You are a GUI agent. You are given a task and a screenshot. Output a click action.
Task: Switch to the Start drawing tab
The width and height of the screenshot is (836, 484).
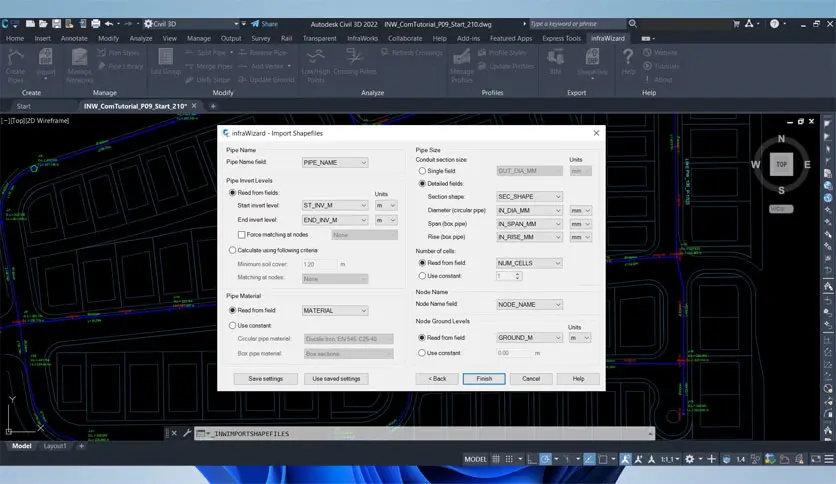point(23,106)
